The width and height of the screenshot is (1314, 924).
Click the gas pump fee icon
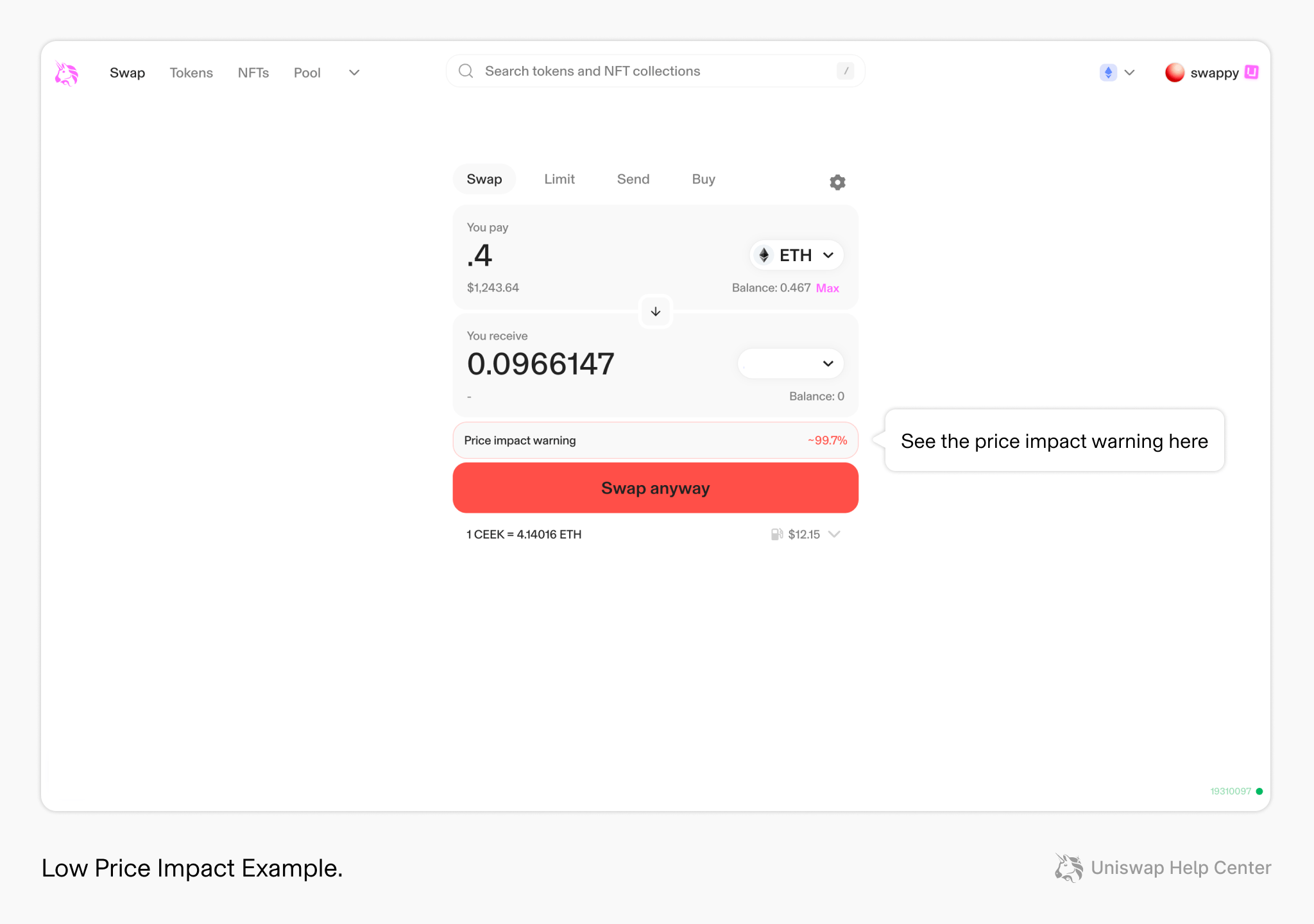click(777, 534)
